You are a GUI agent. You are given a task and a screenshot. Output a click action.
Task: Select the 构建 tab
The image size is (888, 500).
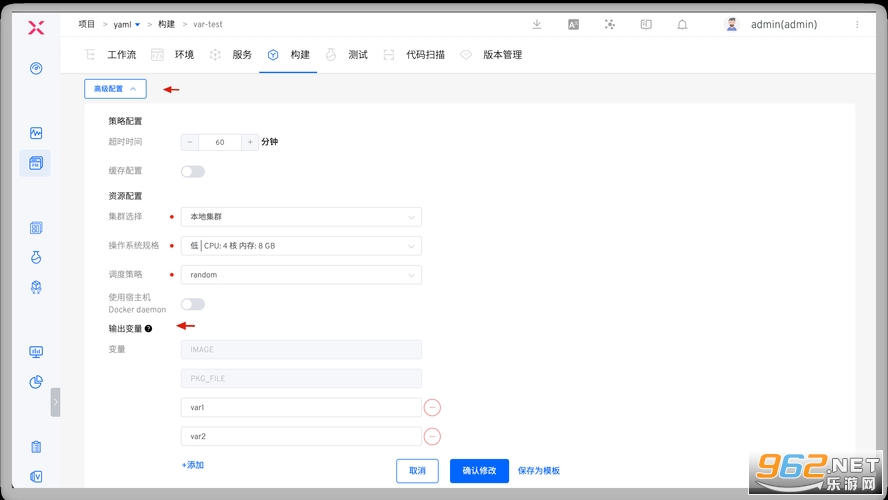click(288, 55)
